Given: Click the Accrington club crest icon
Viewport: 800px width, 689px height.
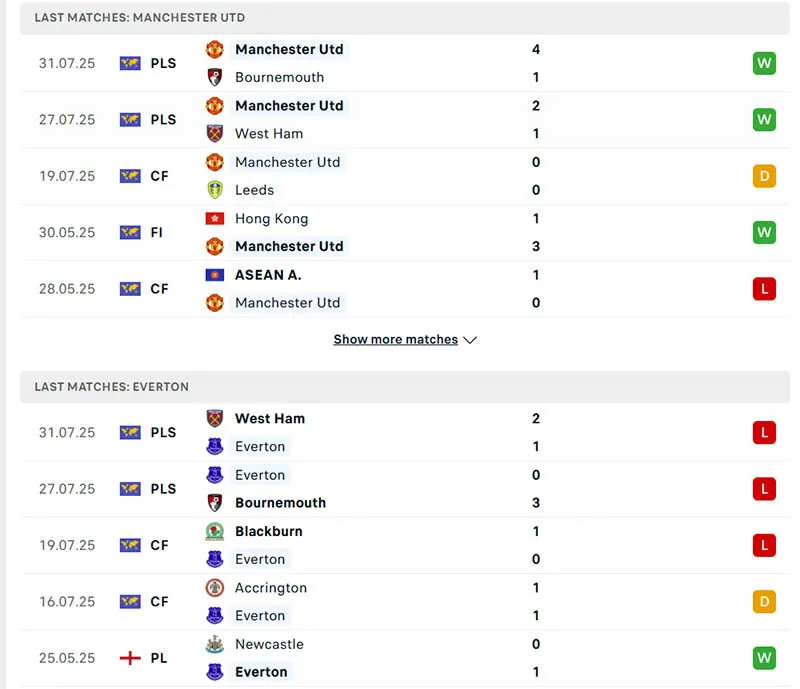Looking at the screenshot, I should point(214,588).
